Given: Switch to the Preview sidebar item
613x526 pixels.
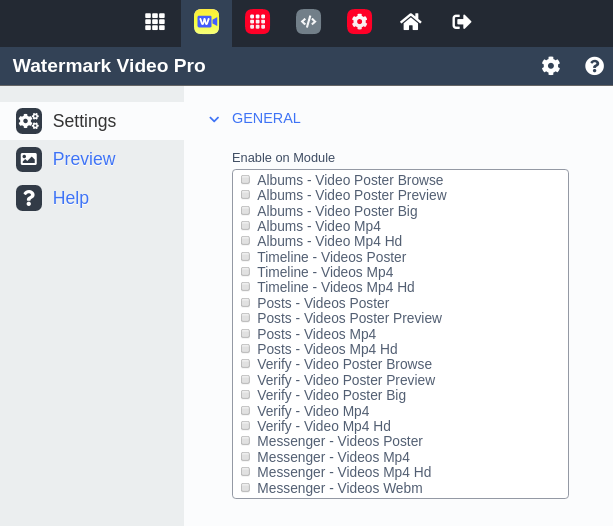Looking at the screenshot, I should 83,159.
